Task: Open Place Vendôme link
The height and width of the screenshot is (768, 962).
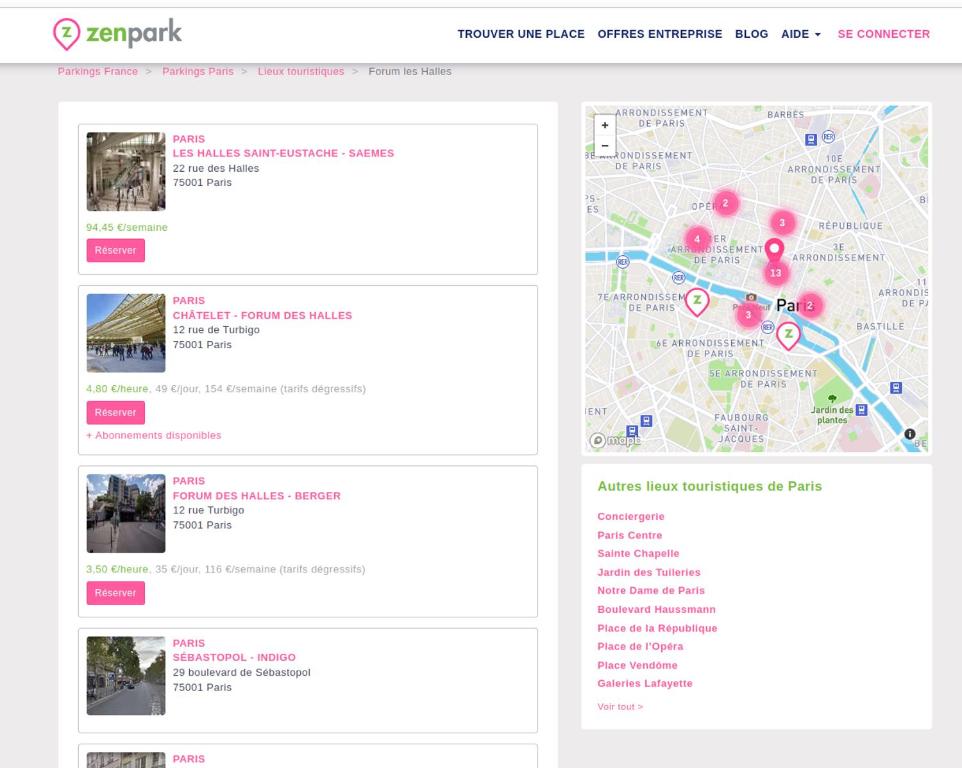Action: tap(637, 665)
